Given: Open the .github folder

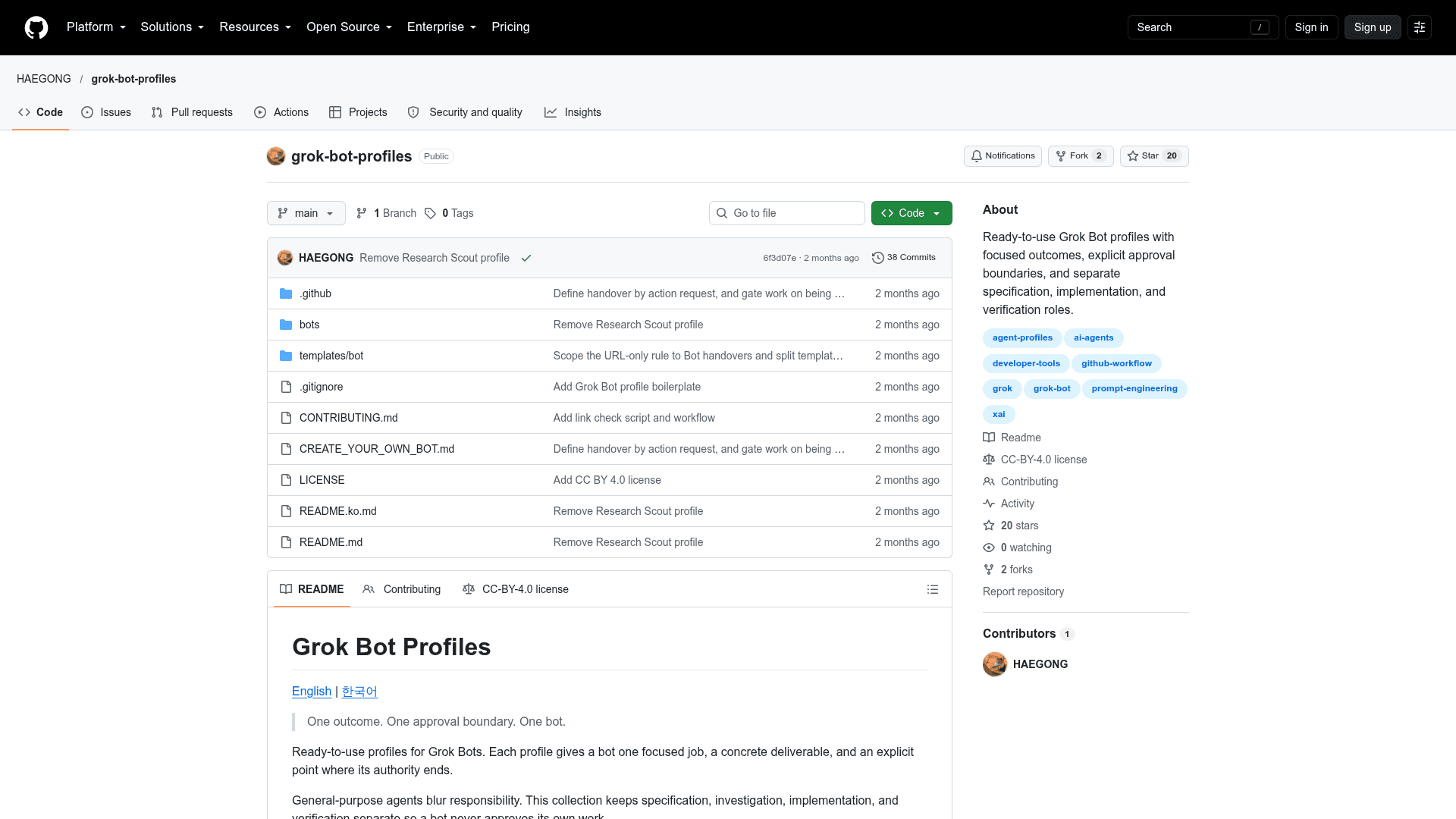Looking at the screenshot, I should pyautogui.click(x=315, y=293).
